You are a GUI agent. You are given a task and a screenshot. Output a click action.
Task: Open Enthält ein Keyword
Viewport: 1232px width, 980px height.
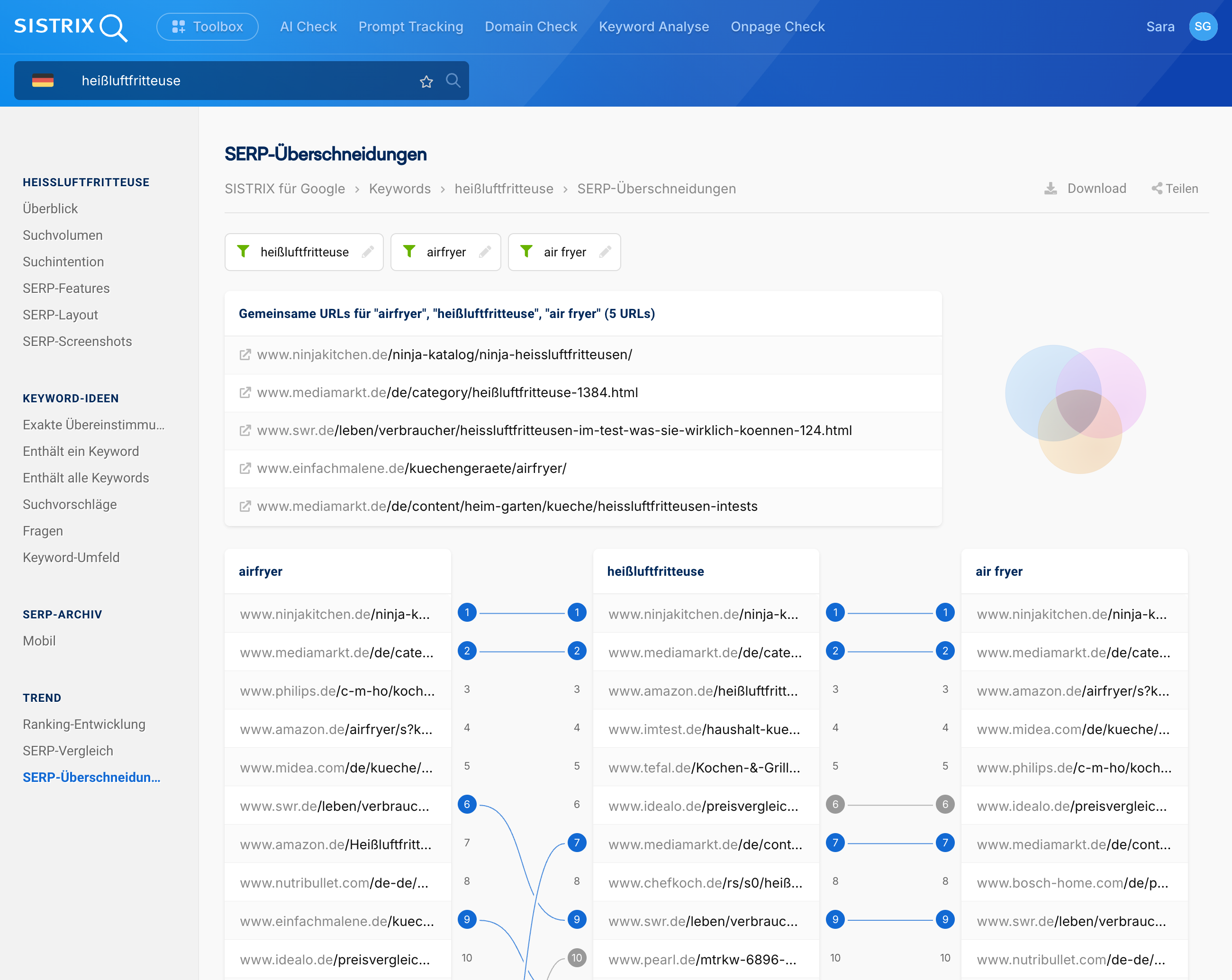(x=81, y=452)
